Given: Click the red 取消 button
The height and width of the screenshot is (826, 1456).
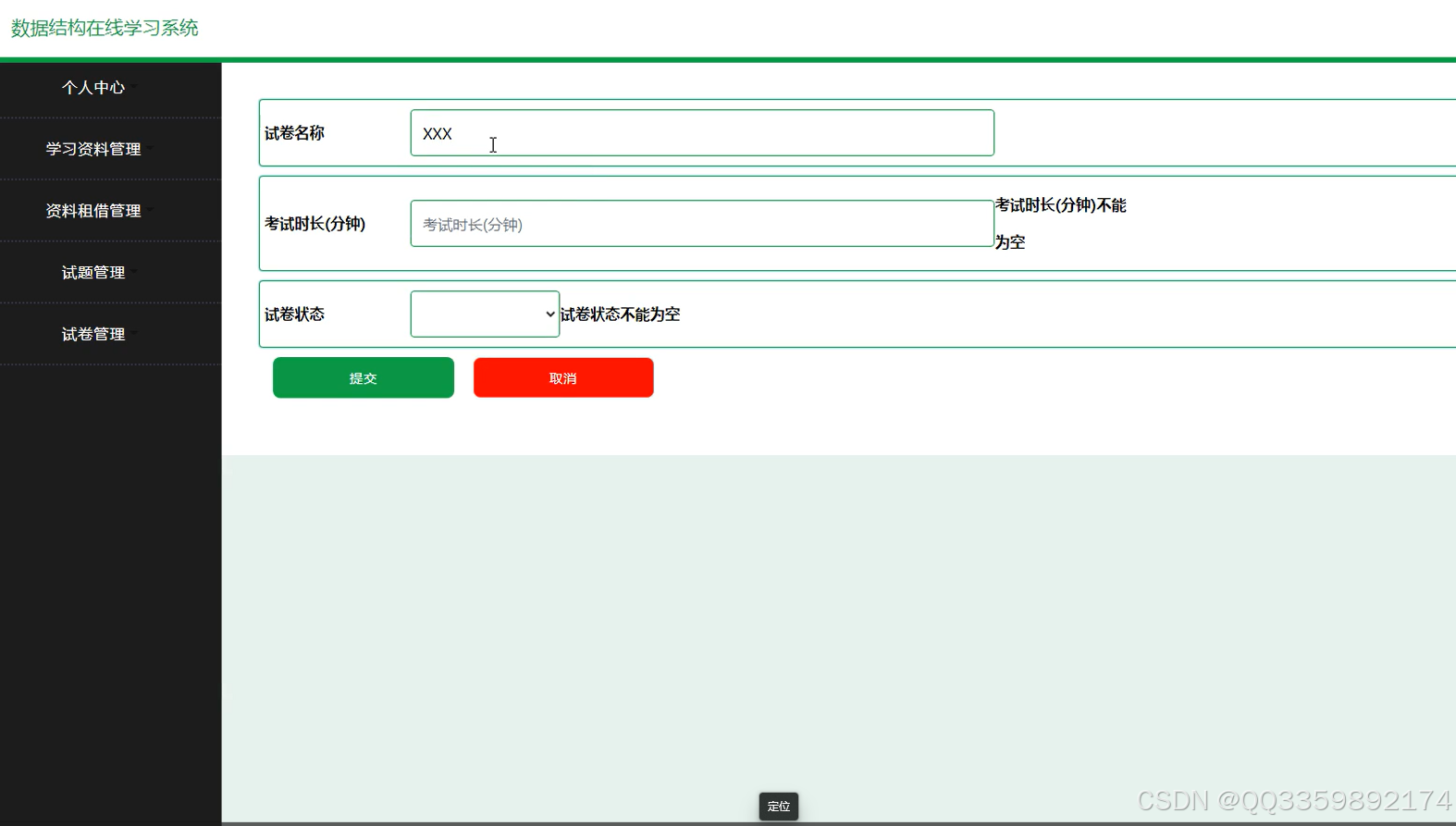Looking at the screenshot, I should point(563,377).
